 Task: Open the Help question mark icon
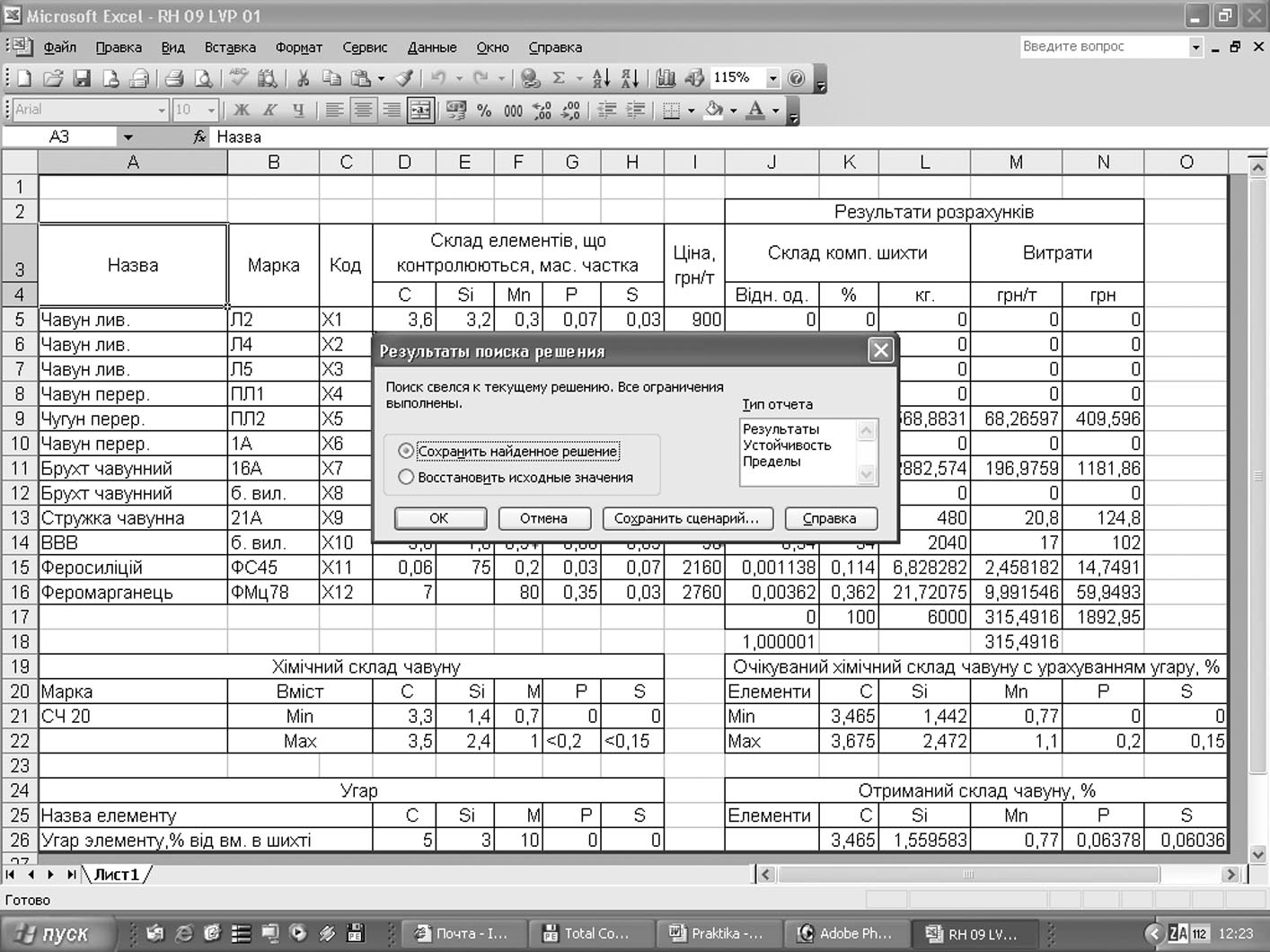coord(796,79)
